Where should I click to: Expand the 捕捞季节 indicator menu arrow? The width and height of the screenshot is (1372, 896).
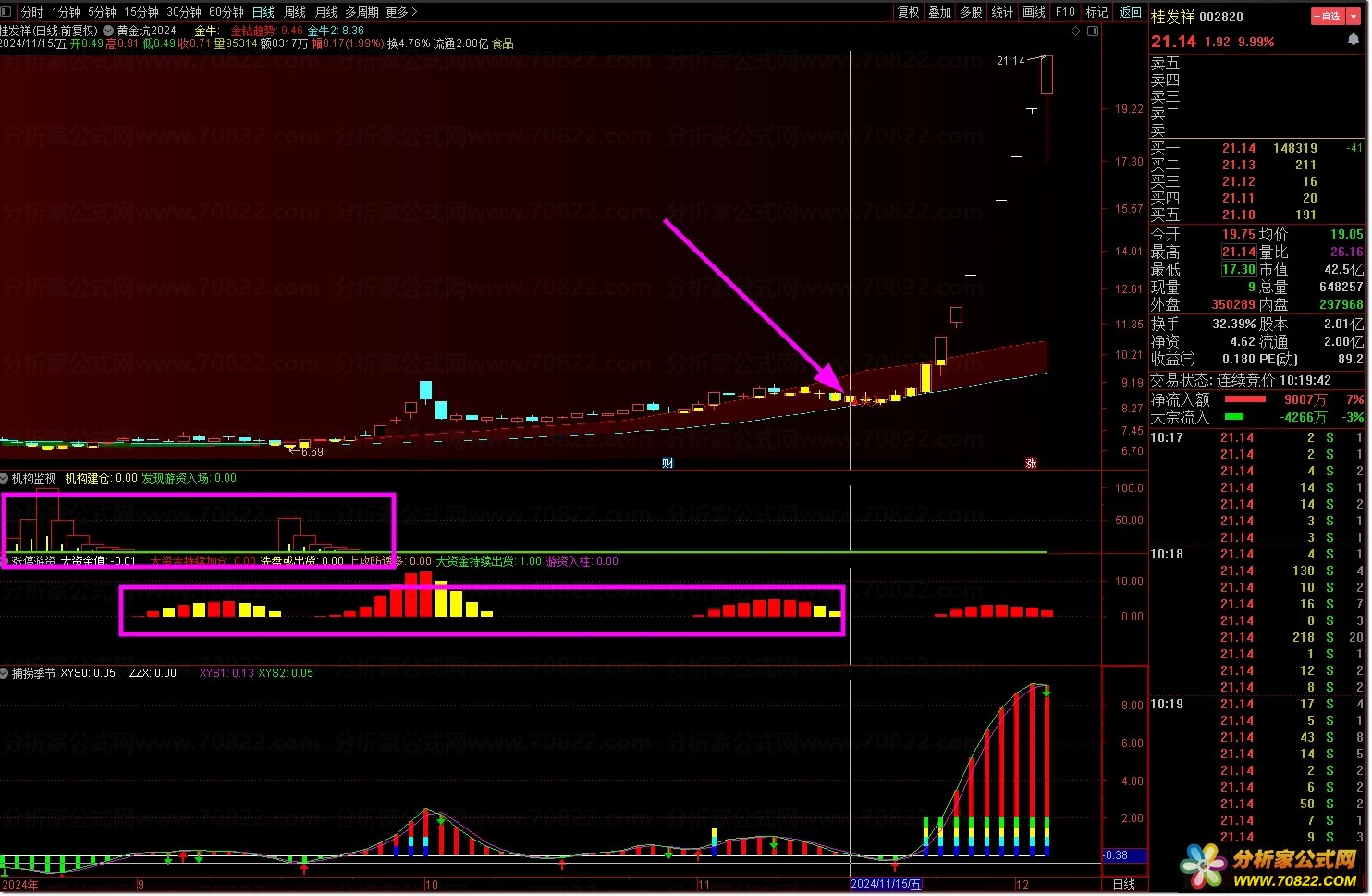point(5,673)
